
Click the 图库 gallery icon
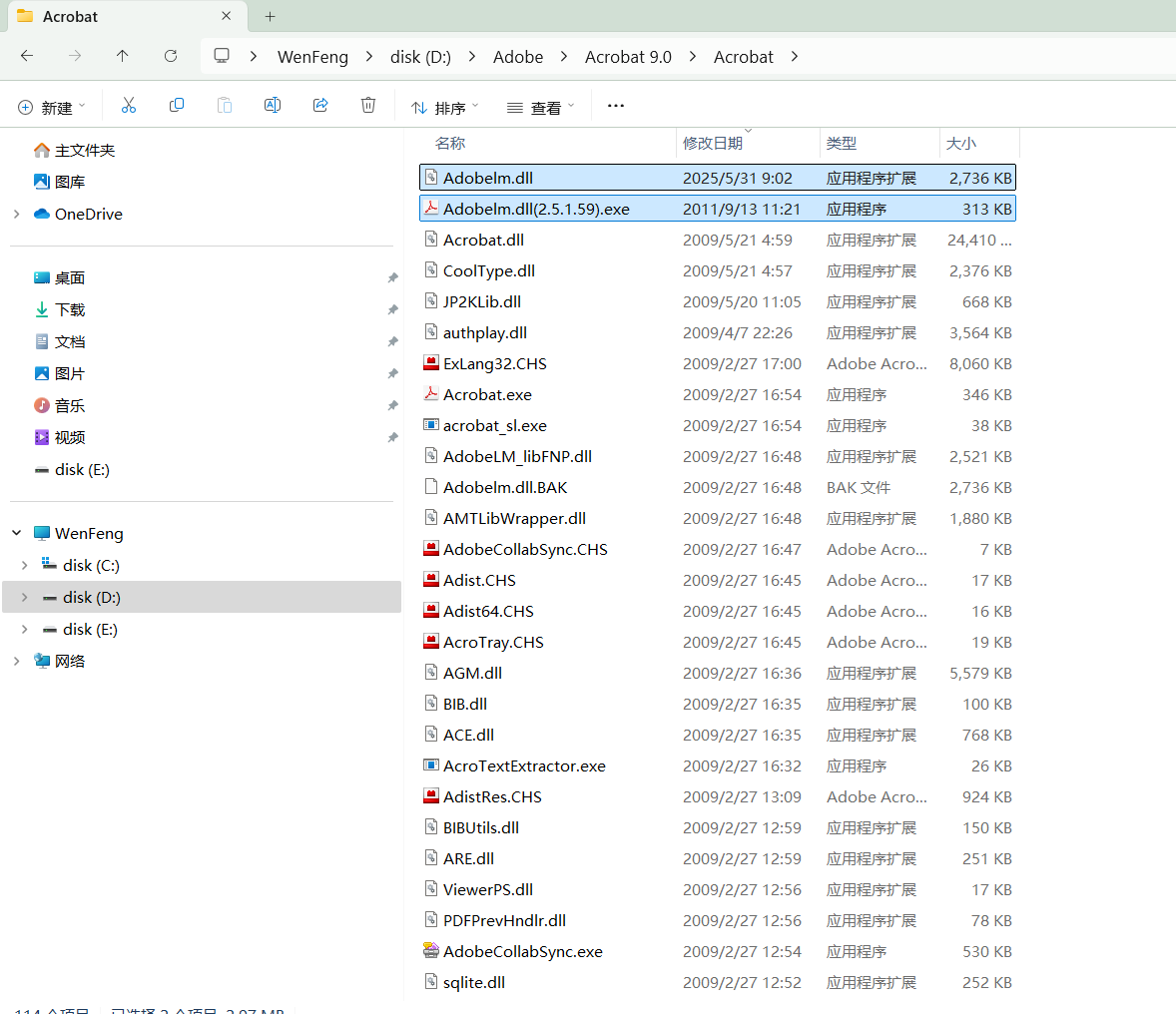pyautogui.click(x=42, y=182)
